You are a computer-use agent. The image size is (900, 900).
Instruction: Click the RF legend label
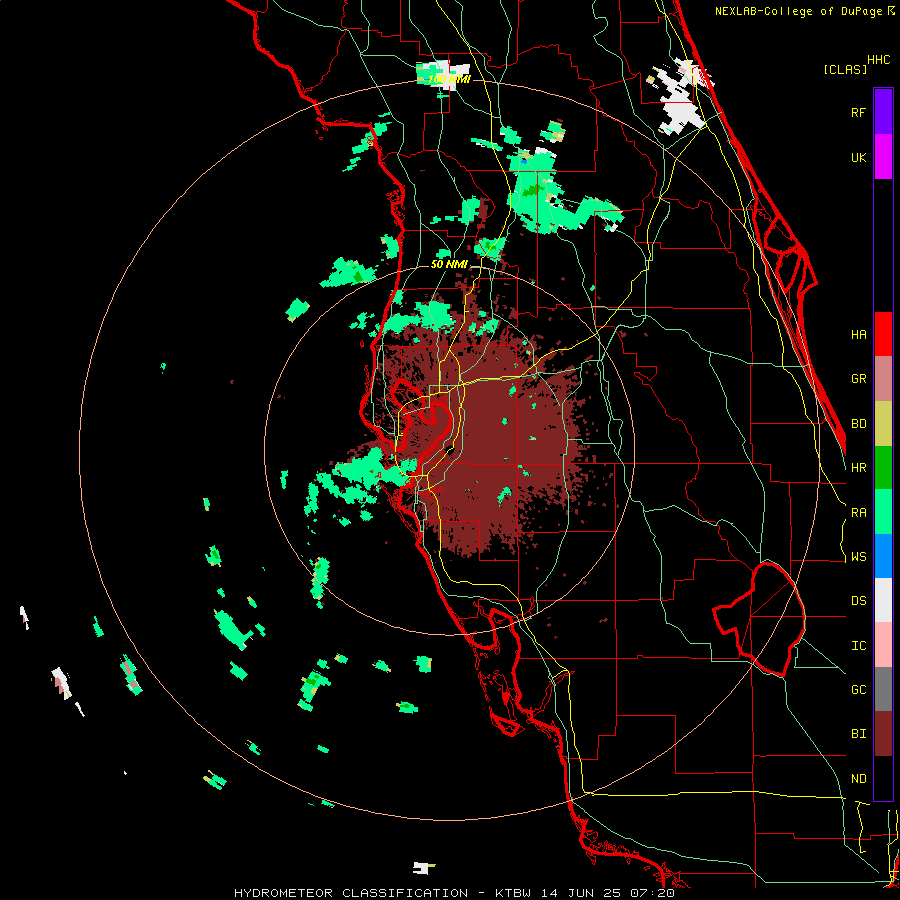[858, 112]
